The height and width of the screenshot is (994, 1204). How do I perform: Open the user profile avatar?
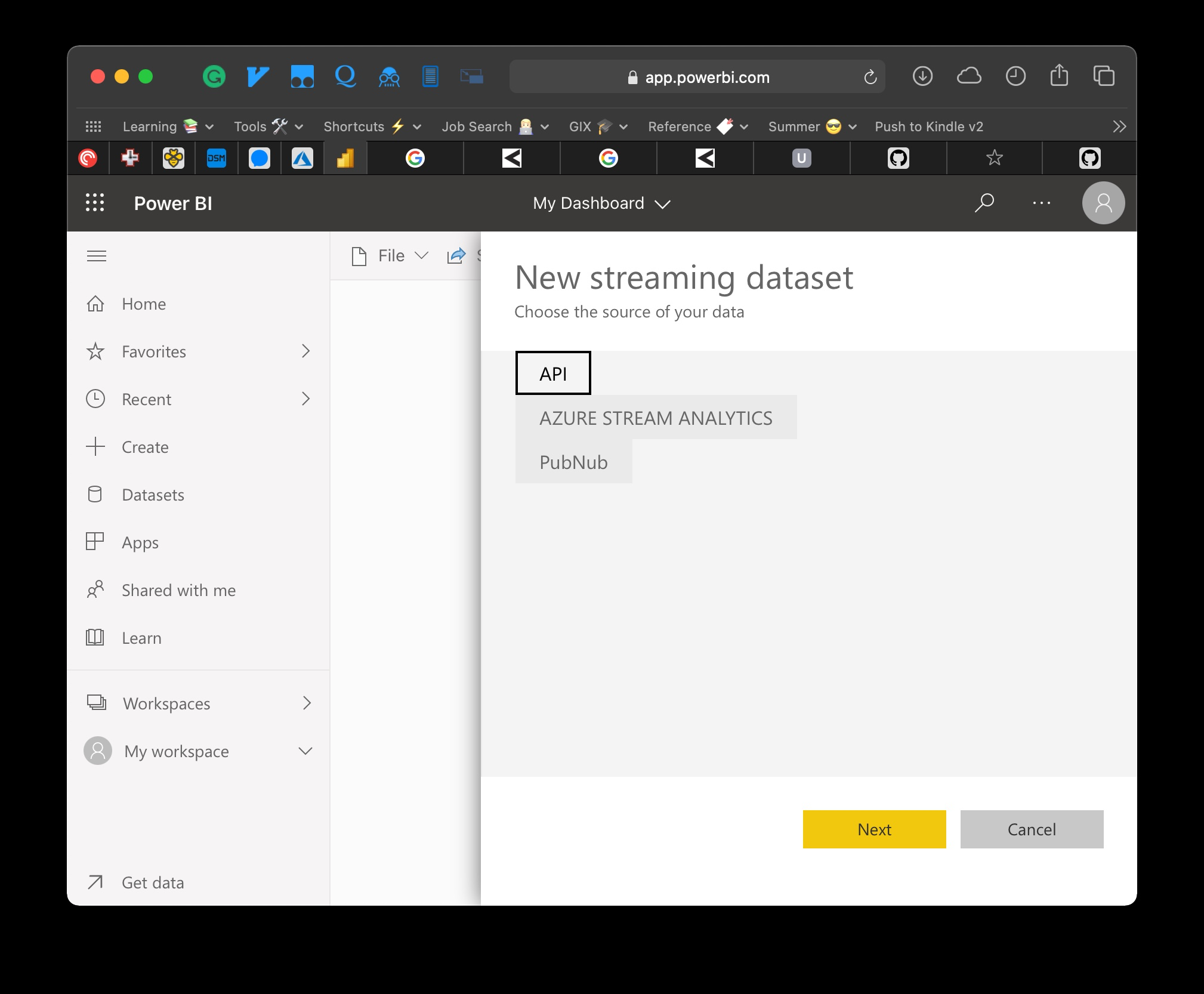1103,203
